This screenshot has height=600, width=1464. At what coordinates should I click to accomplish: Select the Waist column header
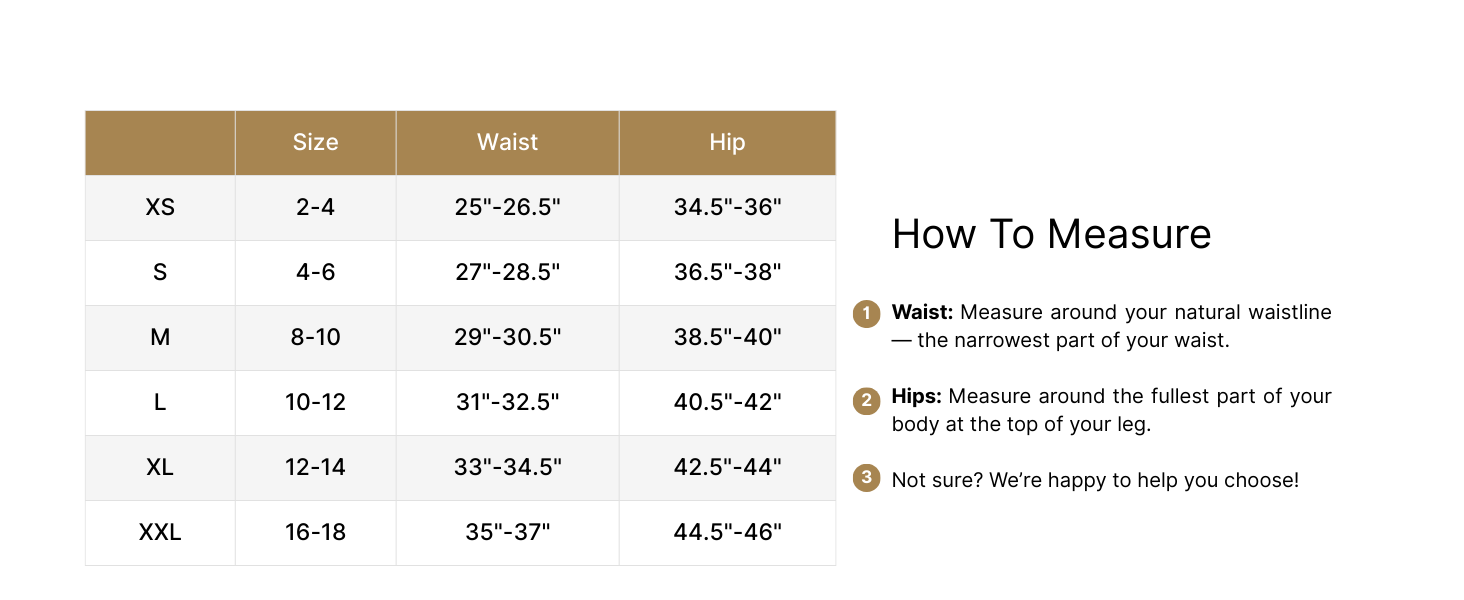coord(507,143)
